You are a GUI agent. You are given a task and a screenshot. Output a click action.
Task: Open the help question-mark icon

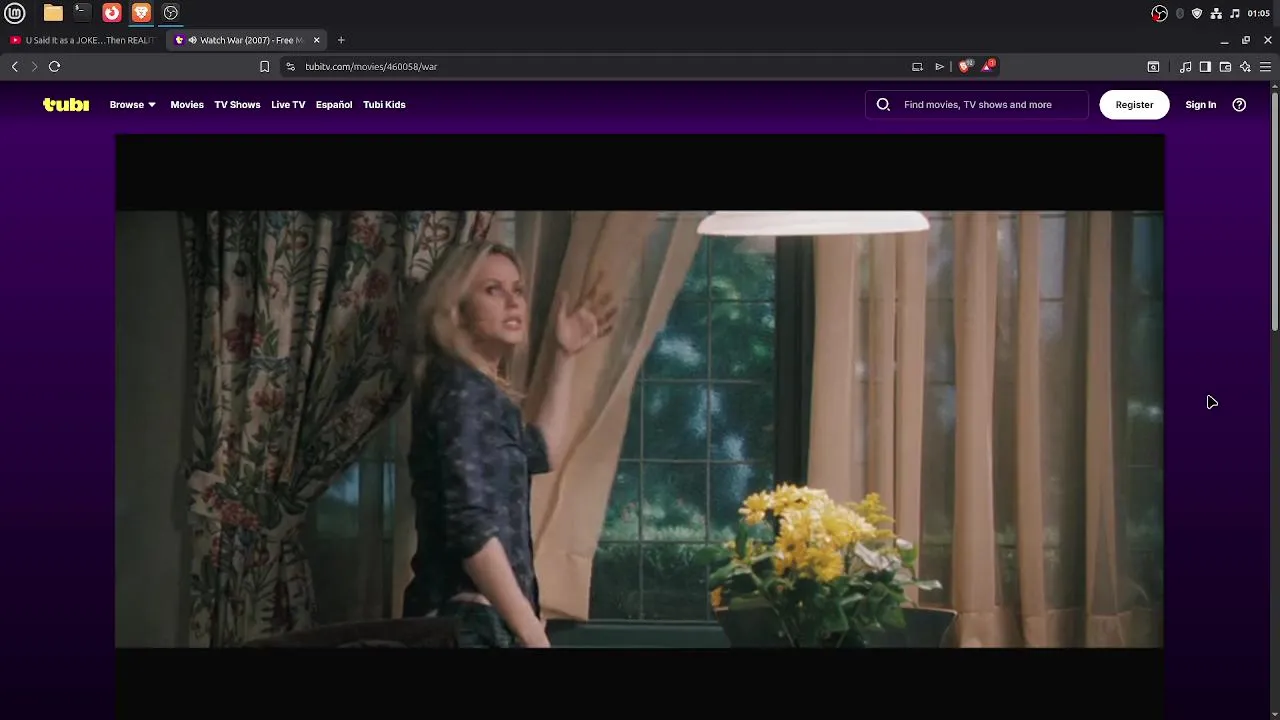coord(1239,104)
